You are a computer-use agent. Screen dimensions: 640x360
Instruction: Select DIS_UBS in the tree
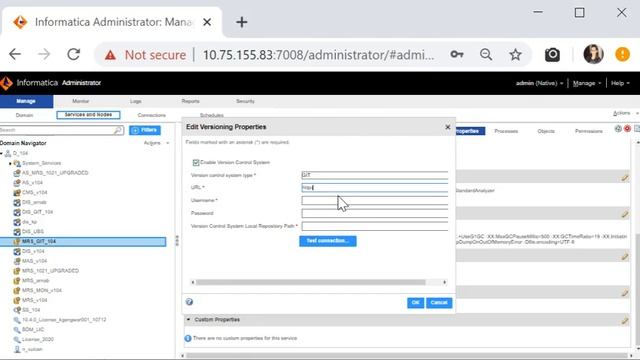33,232
